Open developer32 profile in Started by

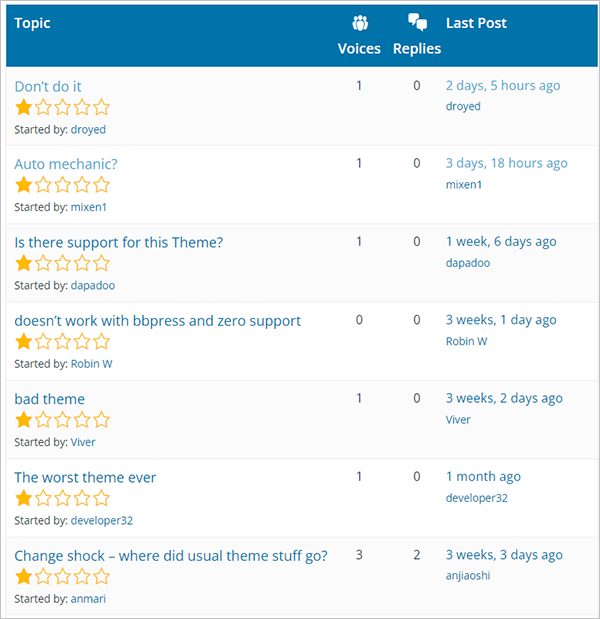click(x=102, y=520)
